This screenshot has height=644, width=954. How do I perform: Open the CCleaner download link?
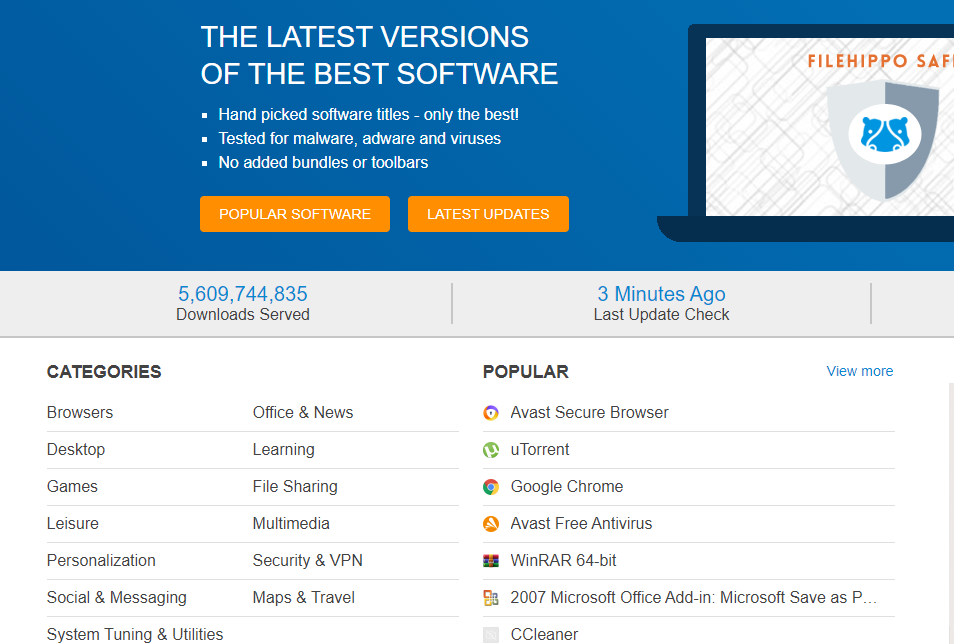544,634
